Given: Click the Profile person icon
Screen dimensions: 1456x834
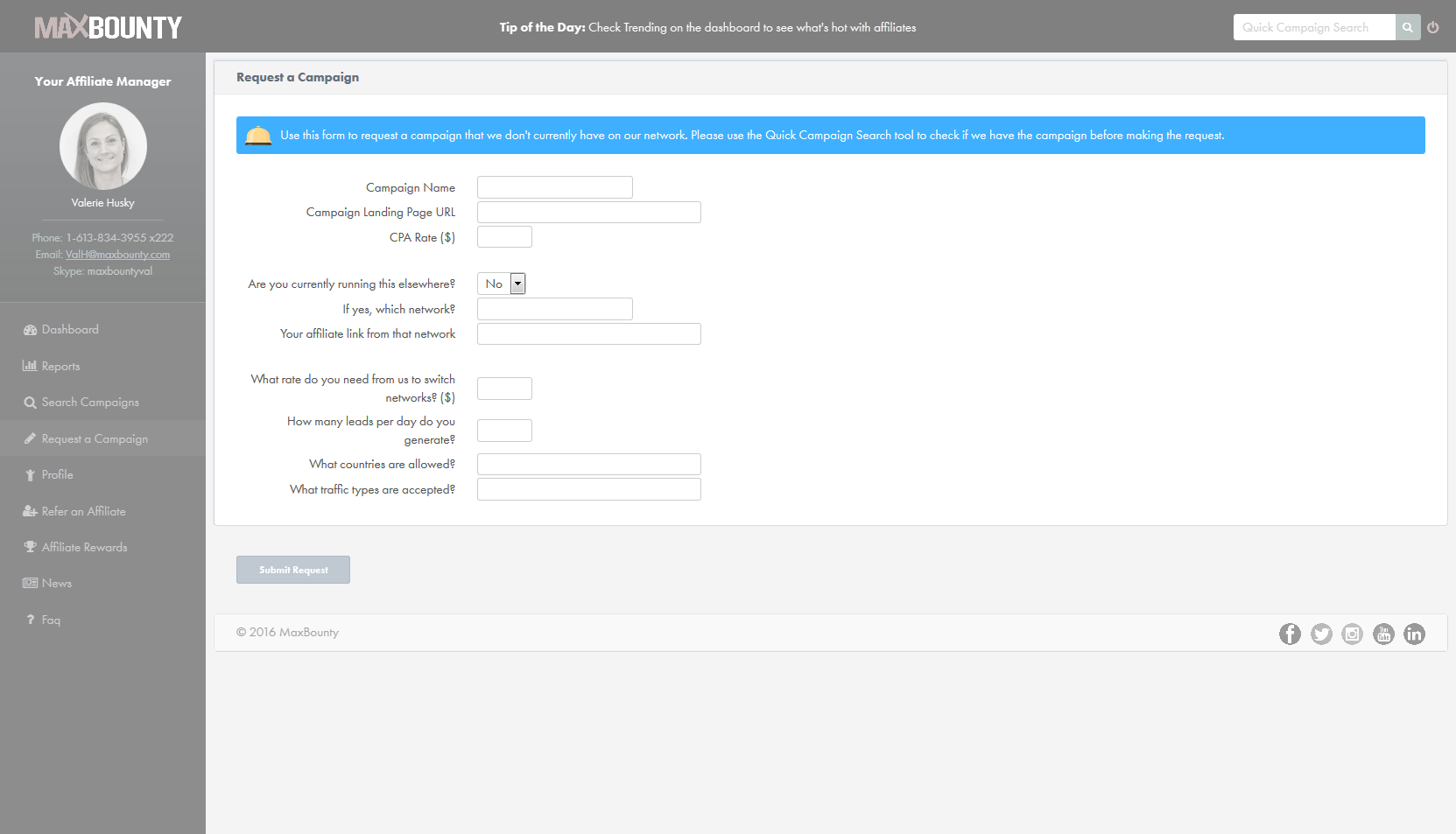Looking at the screenshot, I should click(x=30, y=475).
